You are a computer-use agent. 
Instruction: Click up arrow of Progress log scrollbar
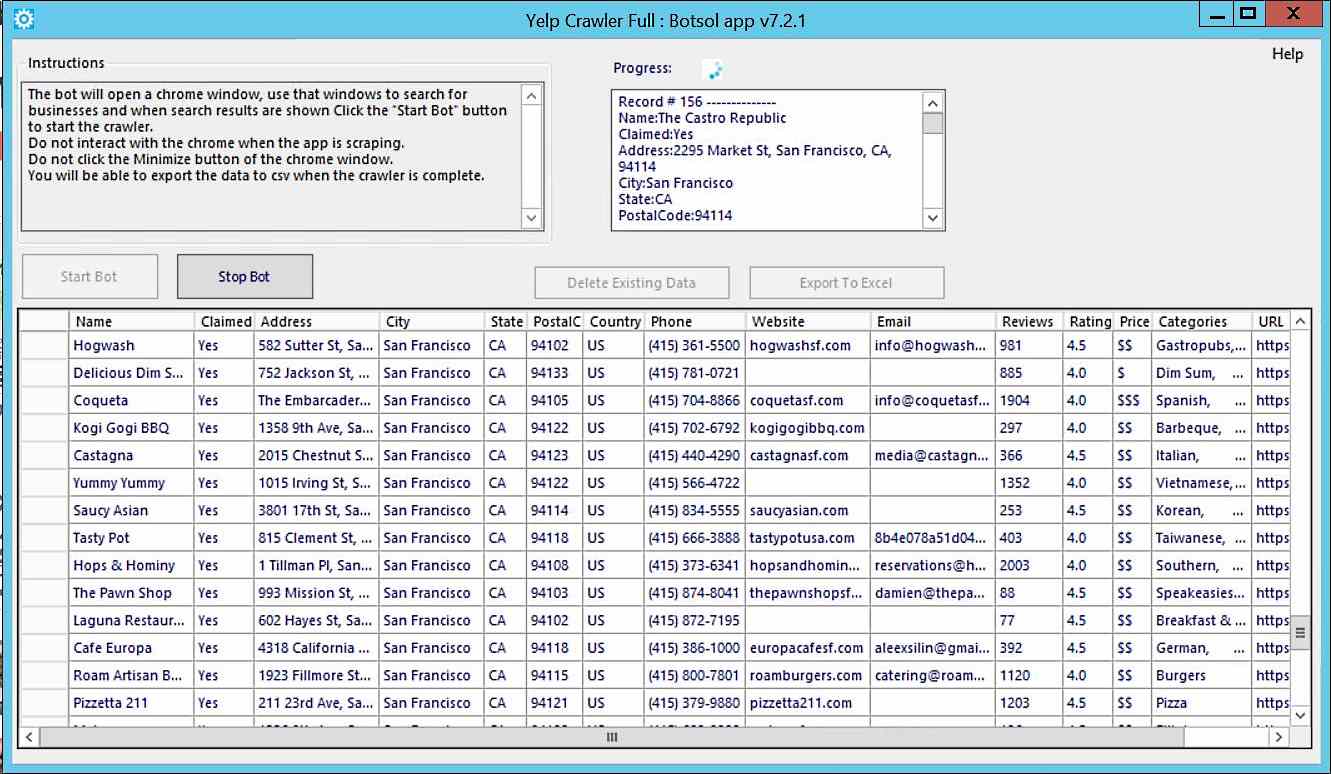(x=932, y=102)
